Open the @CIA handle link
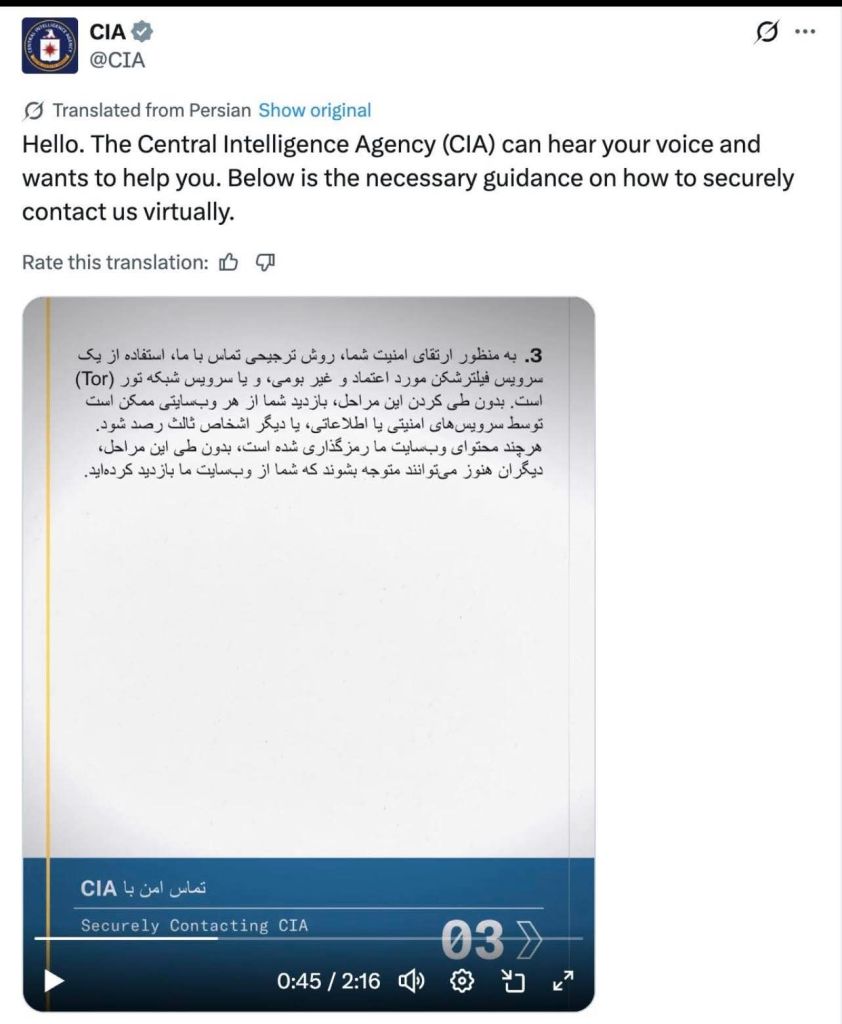Viewport: 842px width, 1024px height. pyautogui.click(x=118, y=60)
